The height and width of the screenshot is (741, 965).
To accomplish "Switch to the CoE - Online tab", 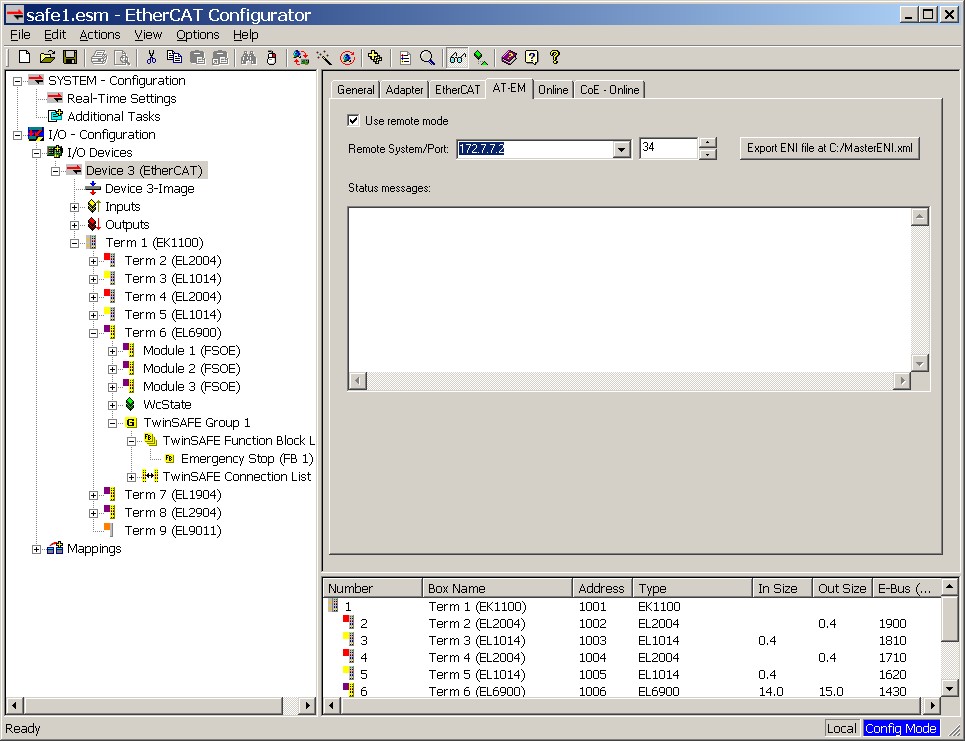I will 609,90.
